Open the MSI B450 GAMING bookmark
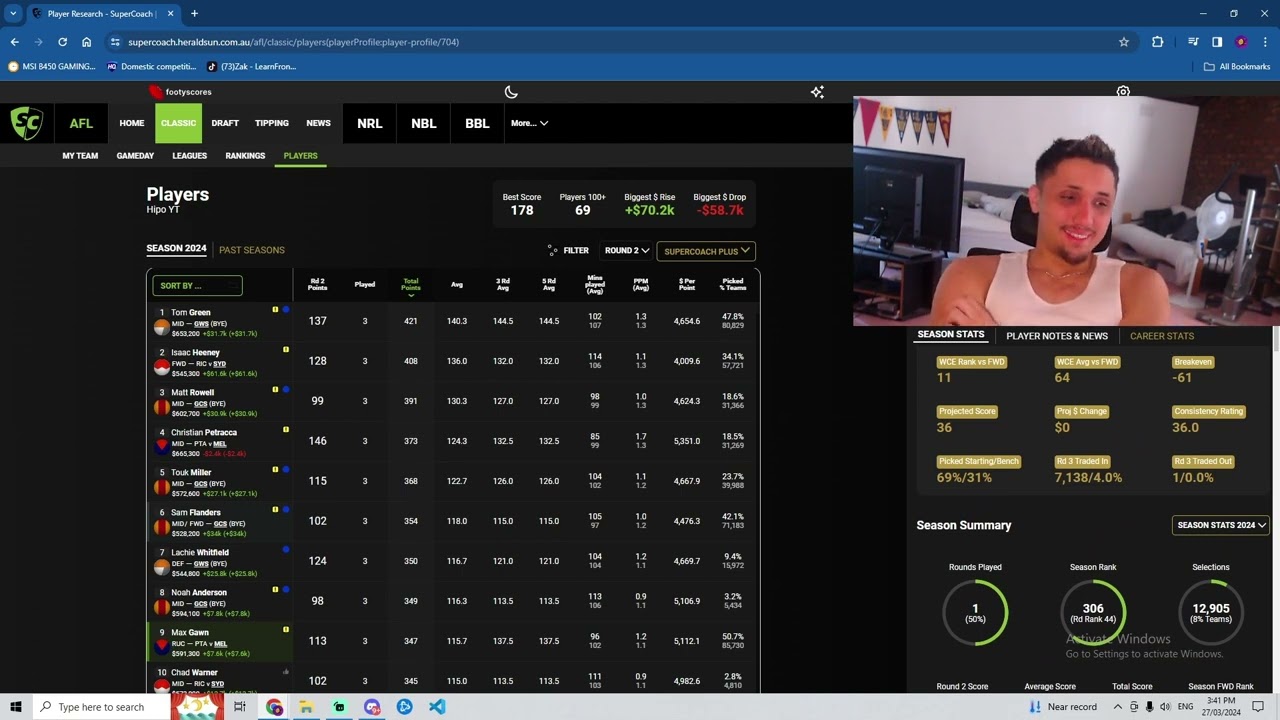Screen dimensions: 1280x720 pyautogui.click(x=52, y=66)
